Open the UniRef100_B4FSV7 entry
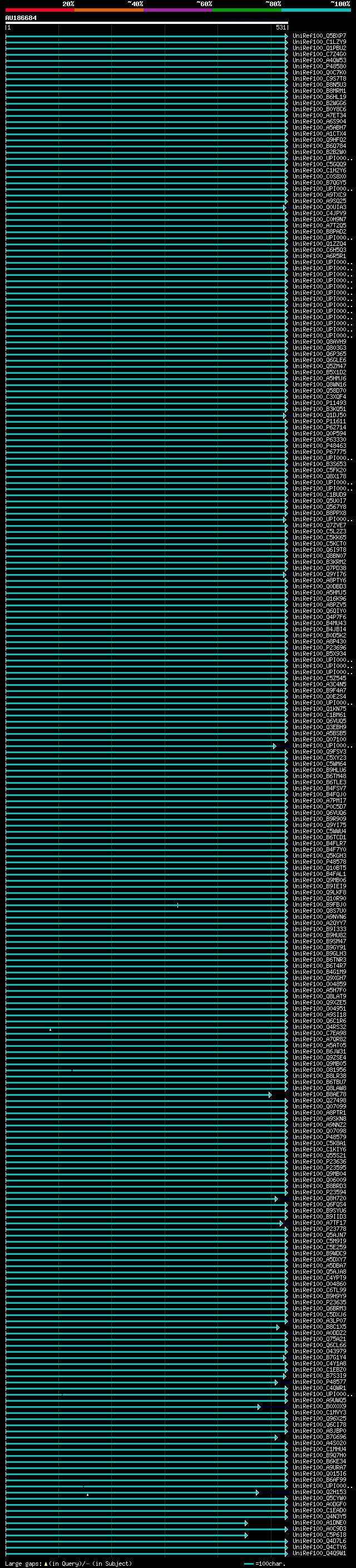The height and width of the screenshot is (1568, 356). (319, 788)
